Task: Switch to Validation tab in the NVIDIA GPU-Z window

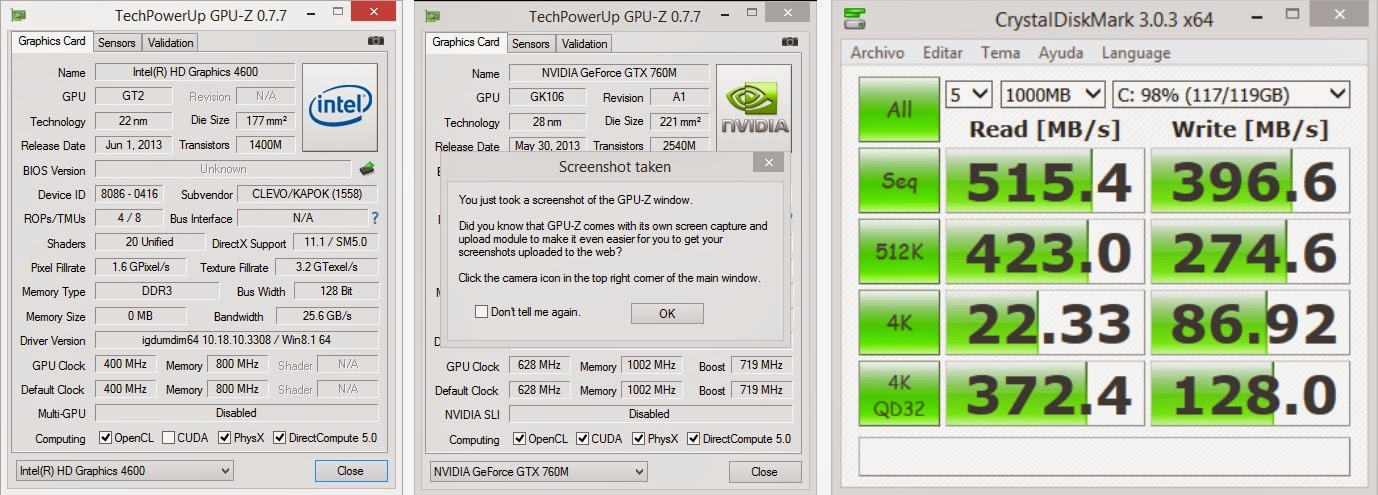Action: tap(584, 44)
